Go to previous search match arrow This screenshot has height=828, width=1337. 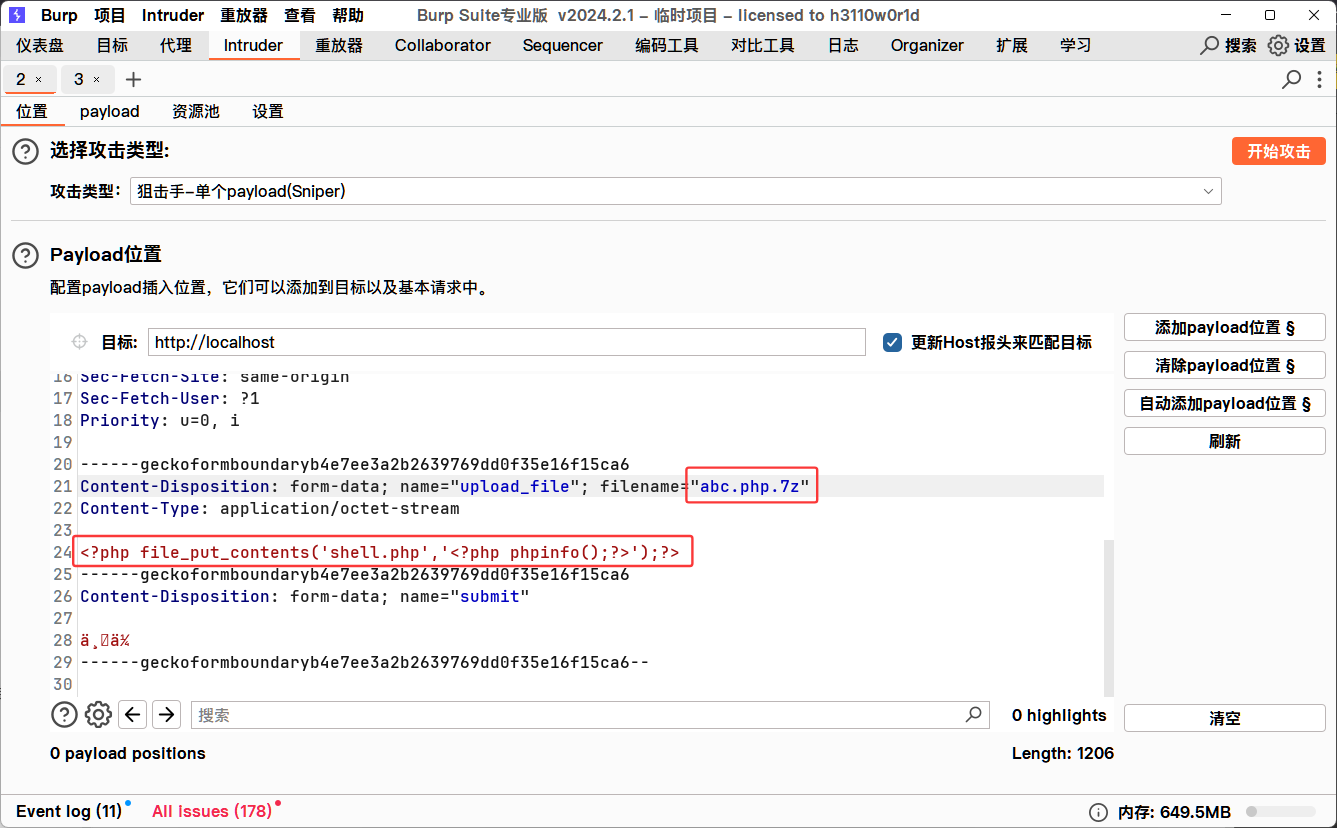pos(133,714)
